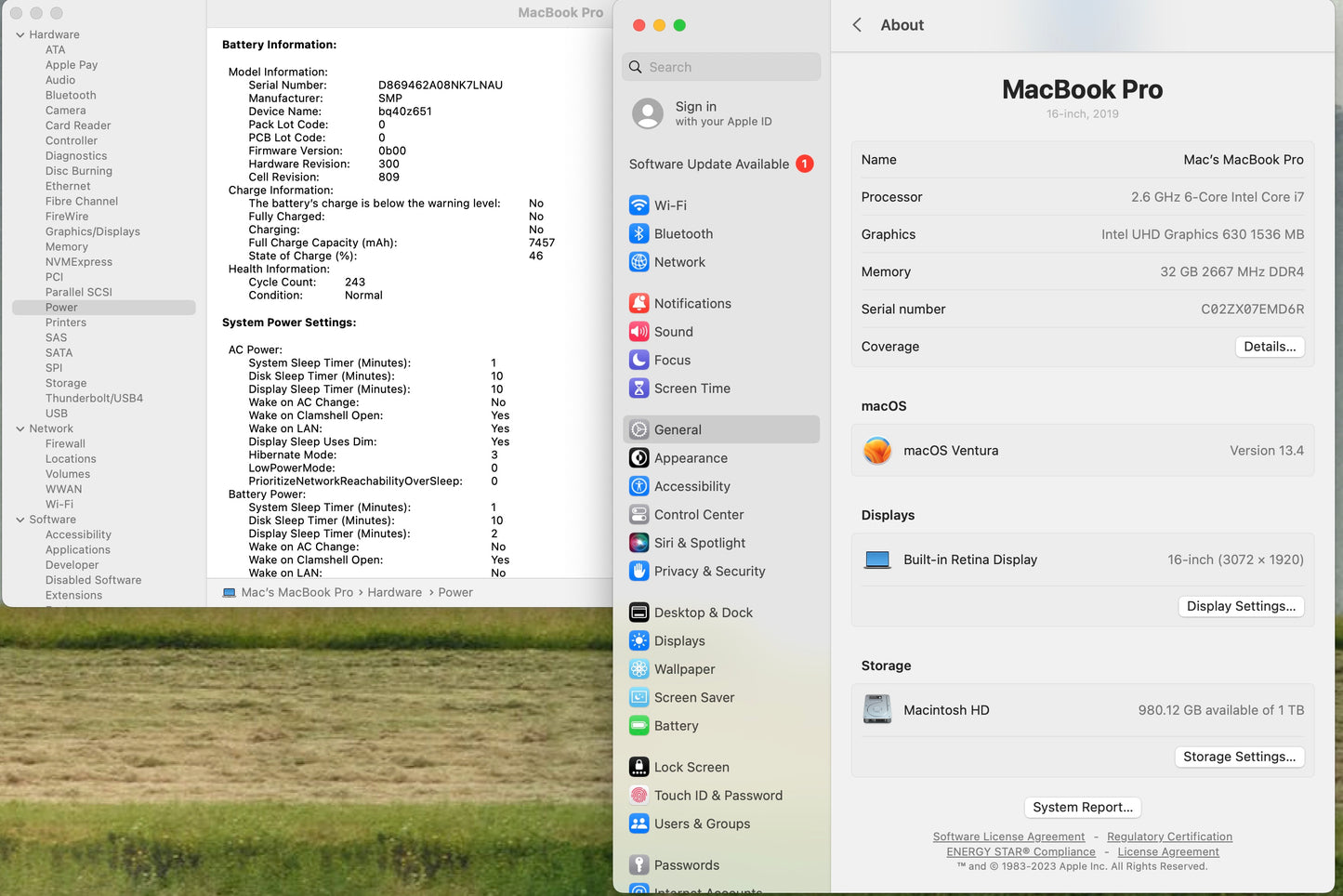
Task: Open Appearance settings
Action: 691,457
